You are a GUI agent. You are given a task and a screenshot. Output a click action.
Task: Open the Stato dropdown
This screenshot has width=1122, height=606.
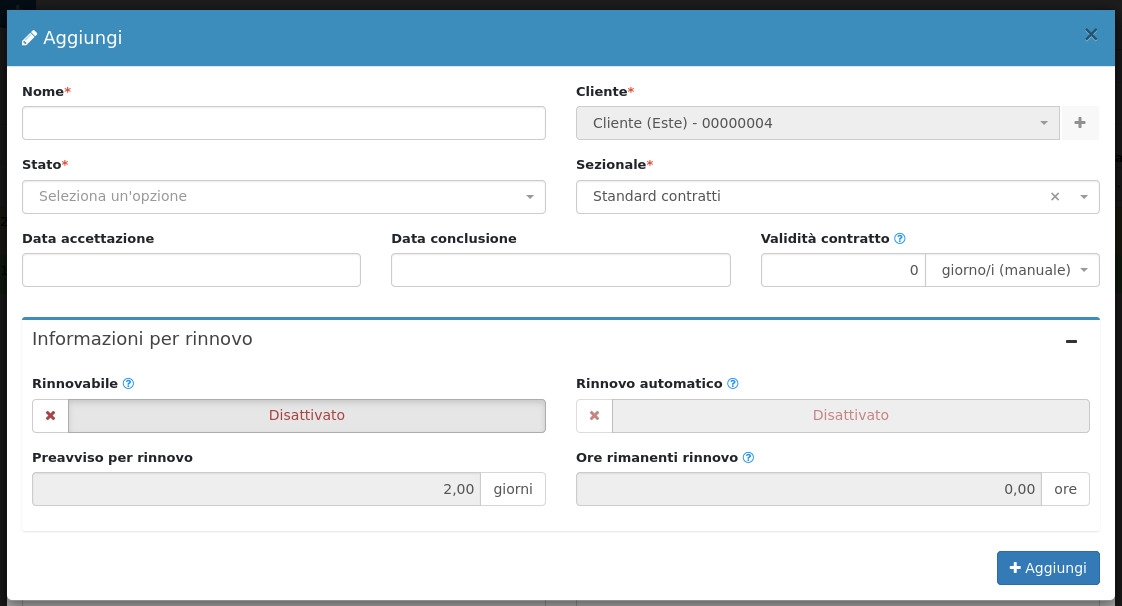click(x=284, y=197)
